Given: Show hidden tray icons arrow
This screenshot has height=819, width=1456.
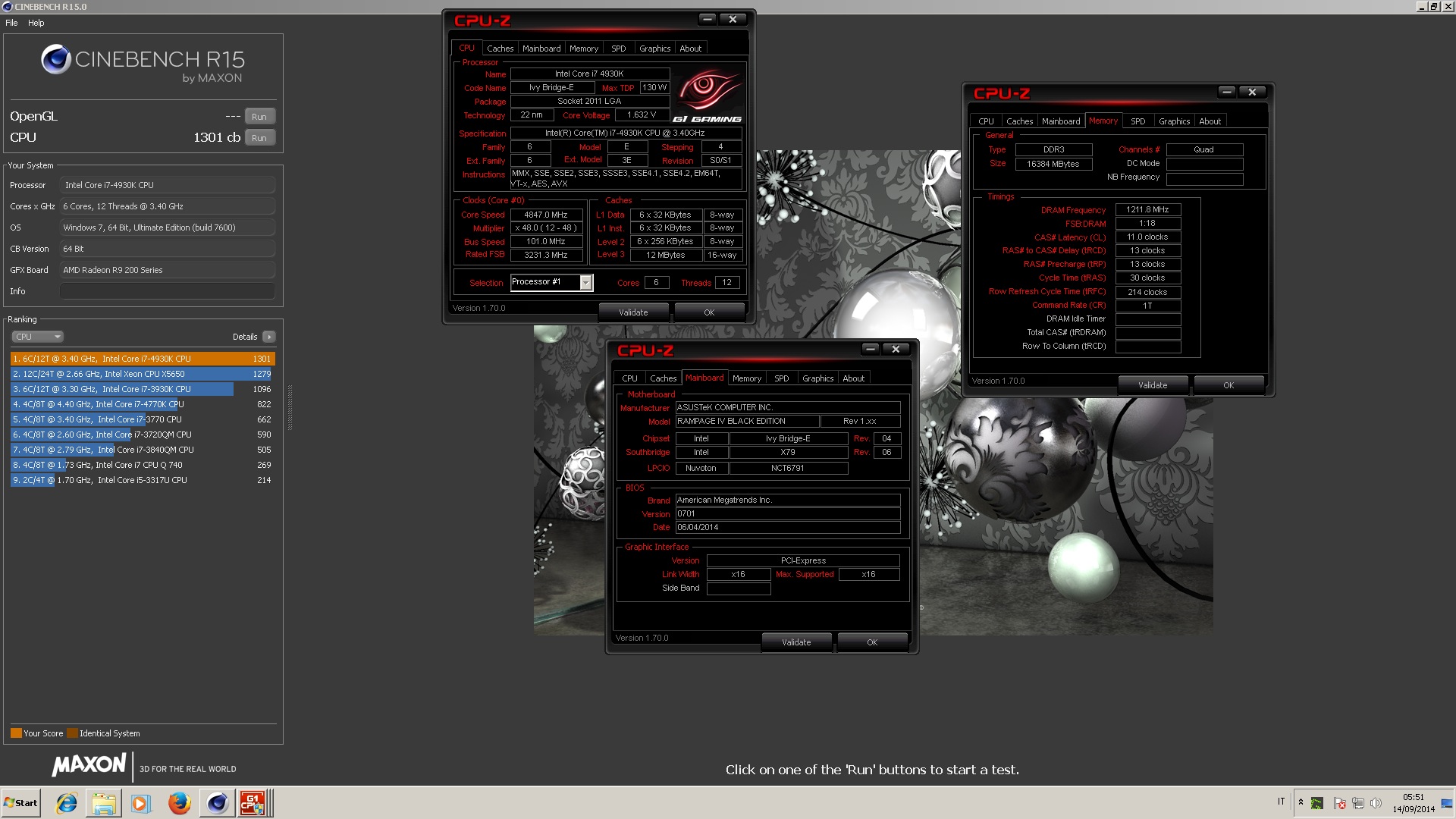Looking at the screenshot, I should [x=1301, y=802].
